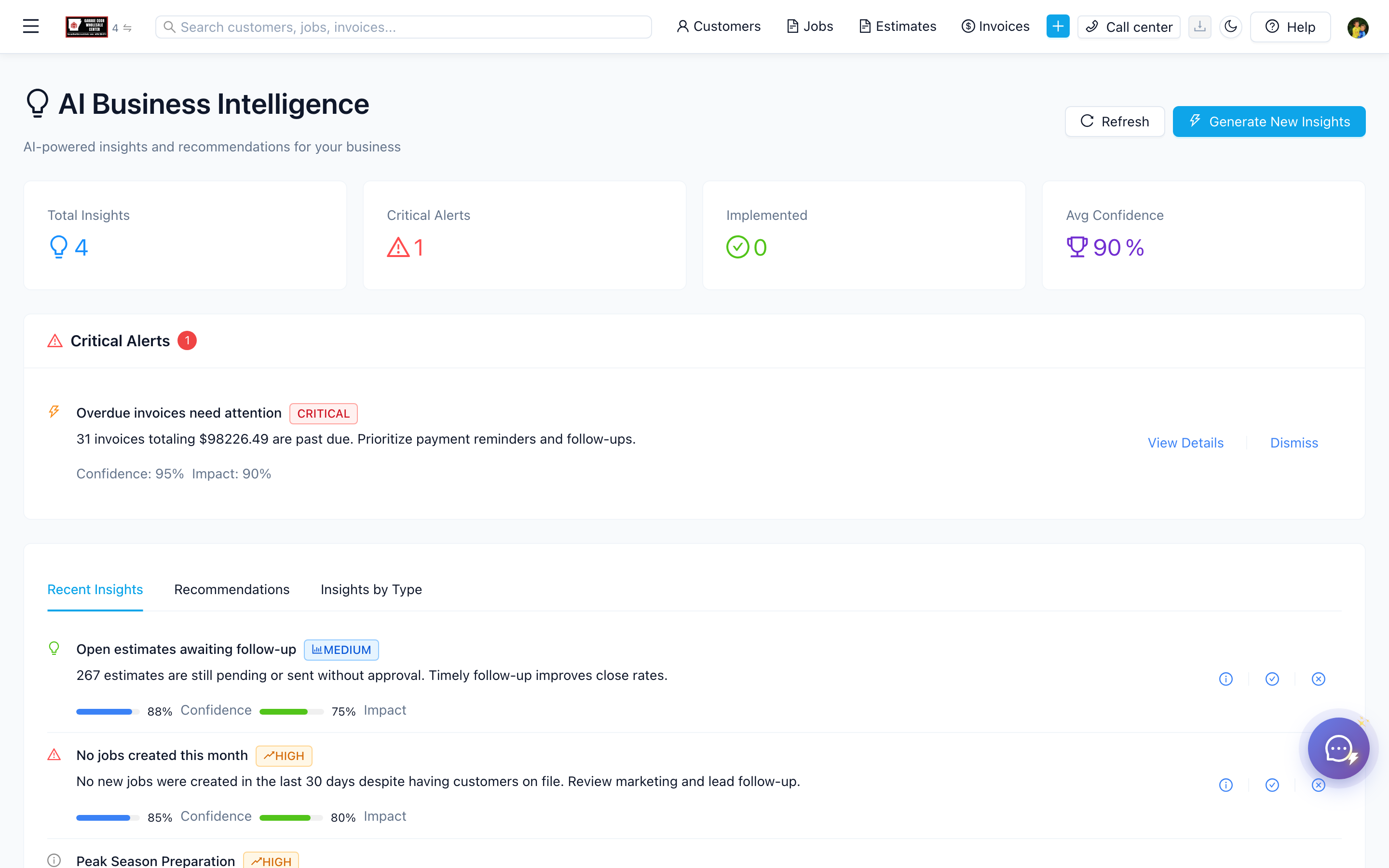This screenshot has width=1389, height=868.
Task: Click the CRITICAL tag on overdue invoices alert
Action: [x=323, y=413]
